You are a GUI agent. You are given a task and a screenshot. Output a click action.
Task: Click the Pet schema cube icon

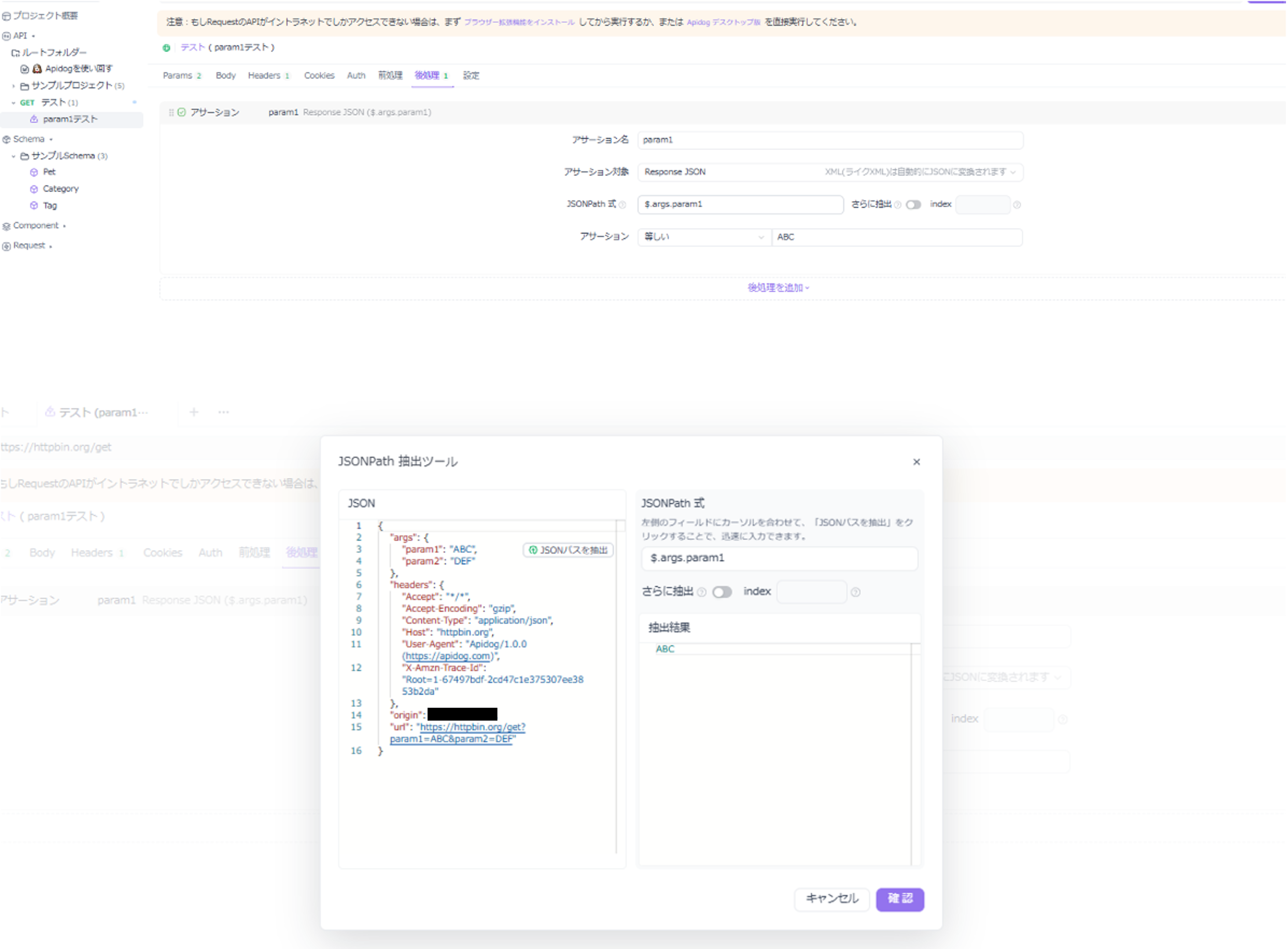click(x=34, y=172)
